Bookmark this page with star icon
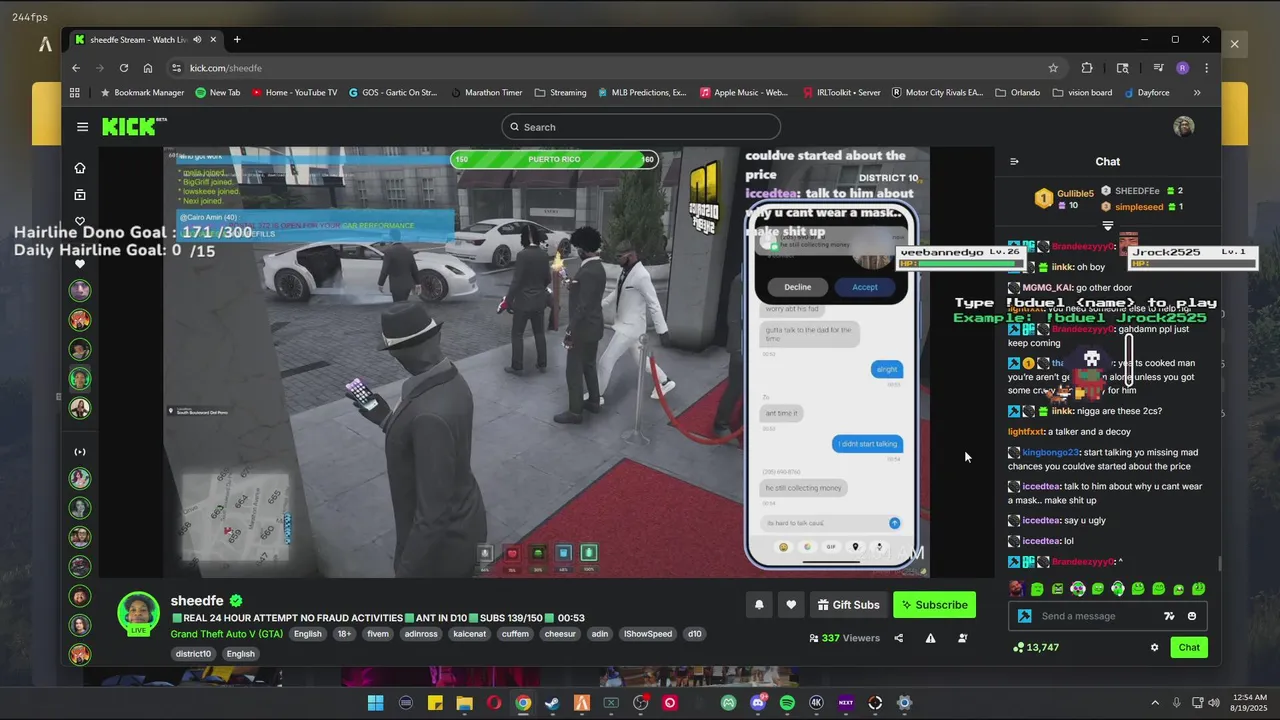Screen dimensions: 1280x720 click(x=1053, y=68)
